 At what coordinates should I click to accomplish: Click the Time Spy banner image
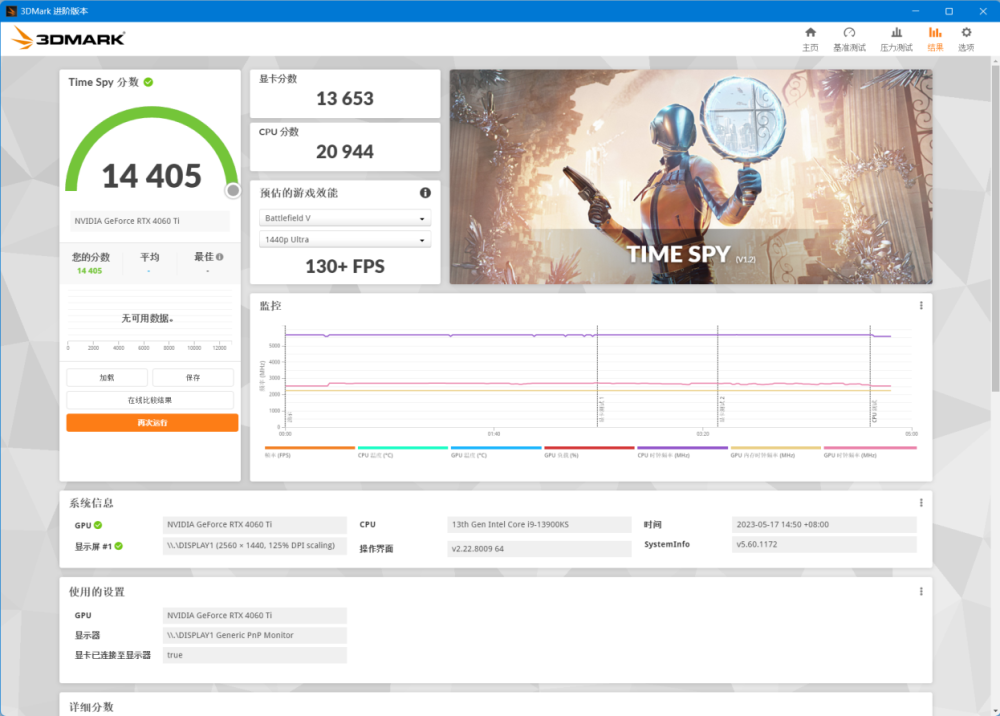pyautogui.click(x=690, y=176)
